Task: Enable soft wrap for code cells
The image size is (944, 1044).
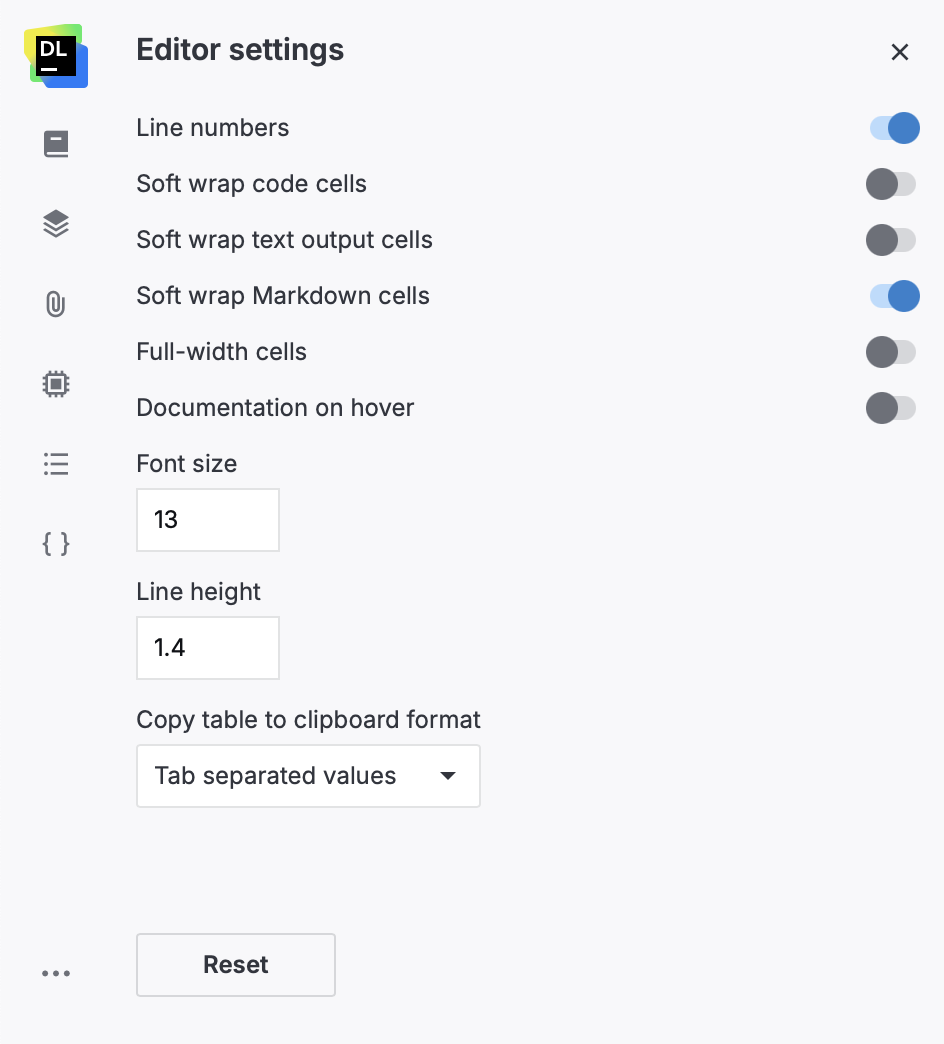Action: click(x=892, y=184)
